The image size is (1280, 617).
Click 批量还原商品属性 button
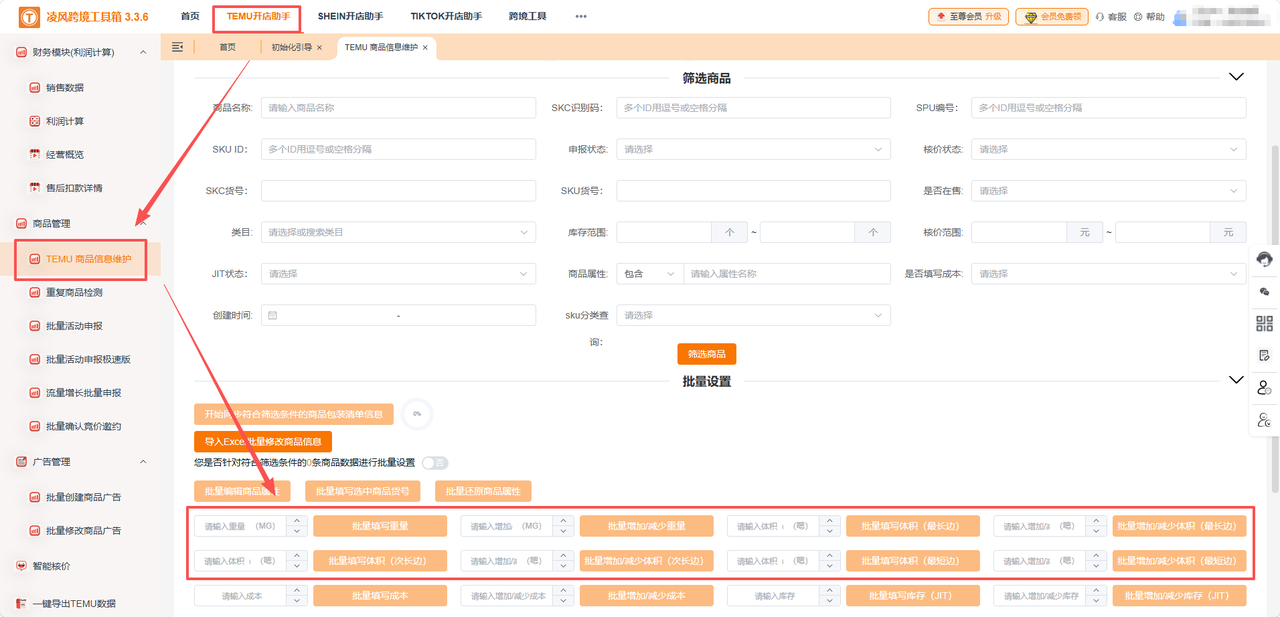click(483, 491)
